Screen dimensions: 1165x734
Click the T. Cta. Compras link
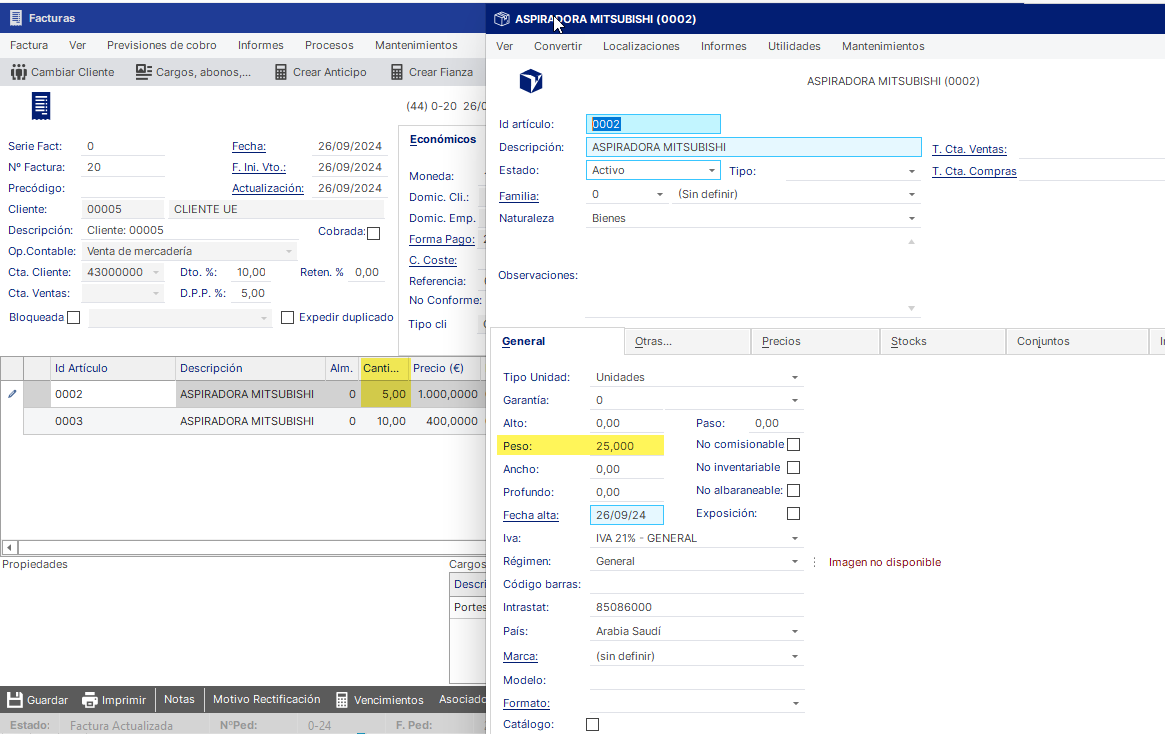point(974,172)
